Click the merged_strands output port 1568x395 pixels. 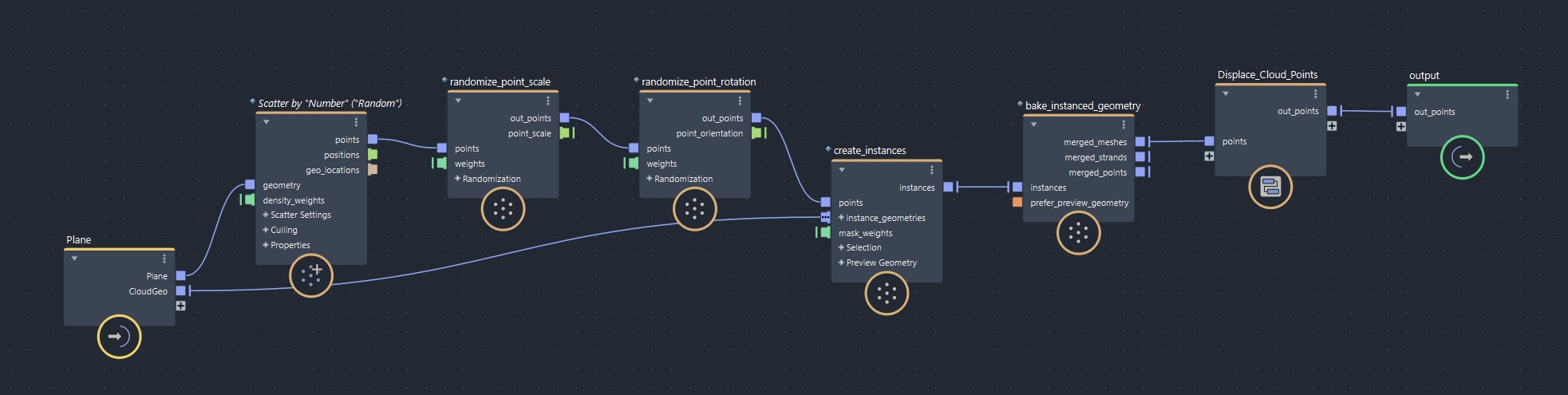coord(1140,157)
